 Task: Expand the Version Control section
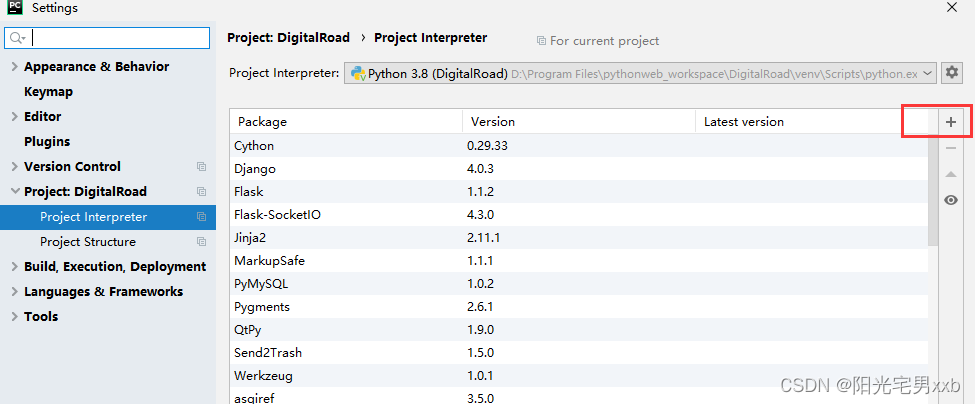[x=14, y=167]
